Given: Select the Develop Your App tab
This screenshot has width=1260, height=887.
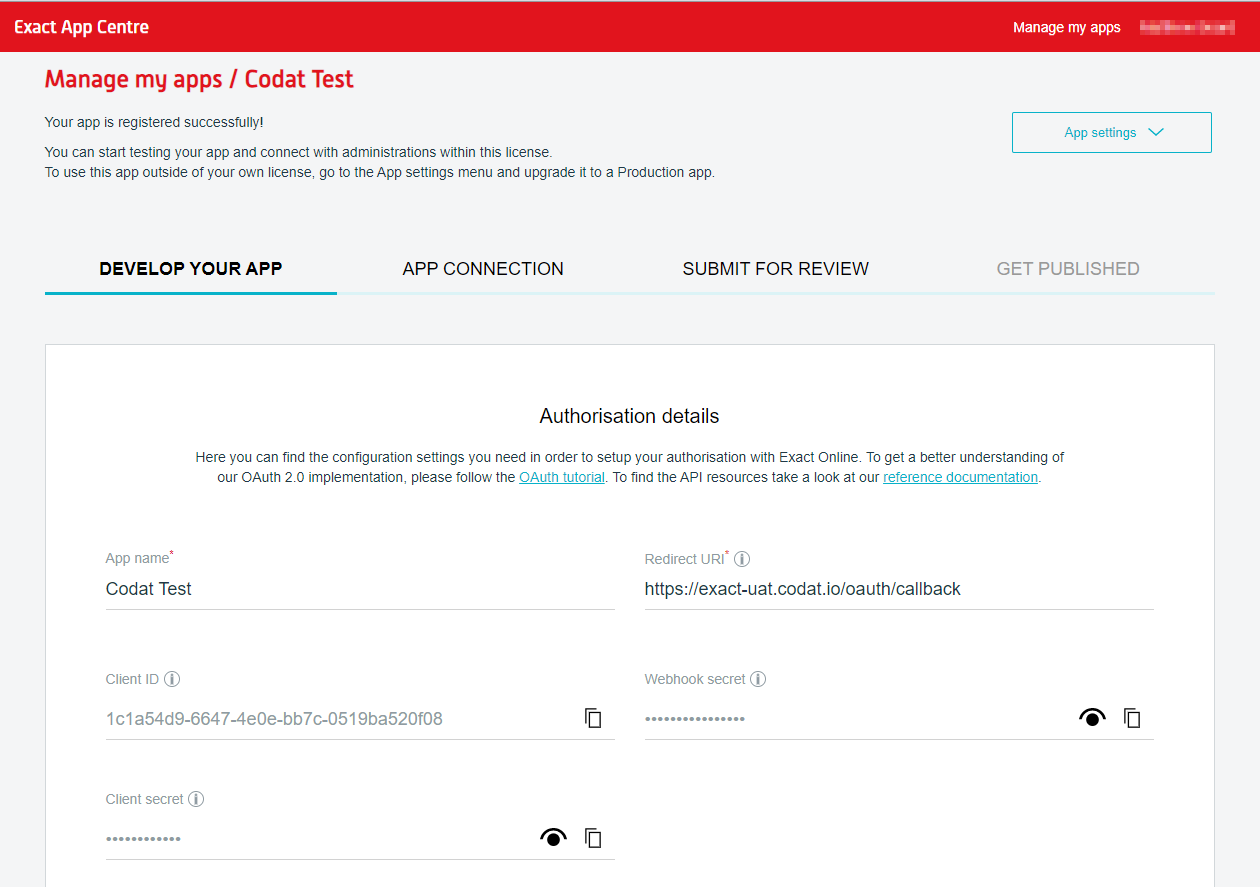Looking at the screenshot, I should [191, 269].
